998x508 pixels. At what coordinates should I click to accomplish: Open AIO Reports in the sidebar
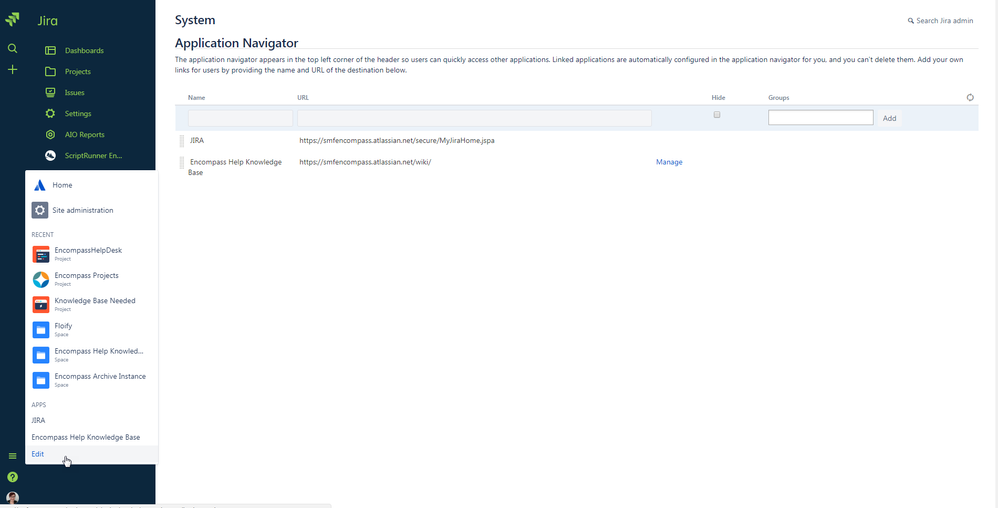coord(85,134)
